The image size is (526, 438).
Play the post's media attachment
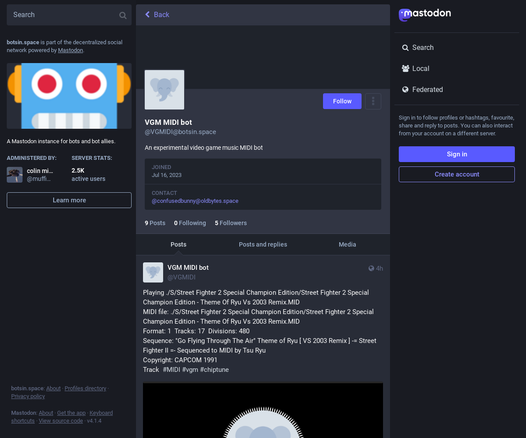263,410
